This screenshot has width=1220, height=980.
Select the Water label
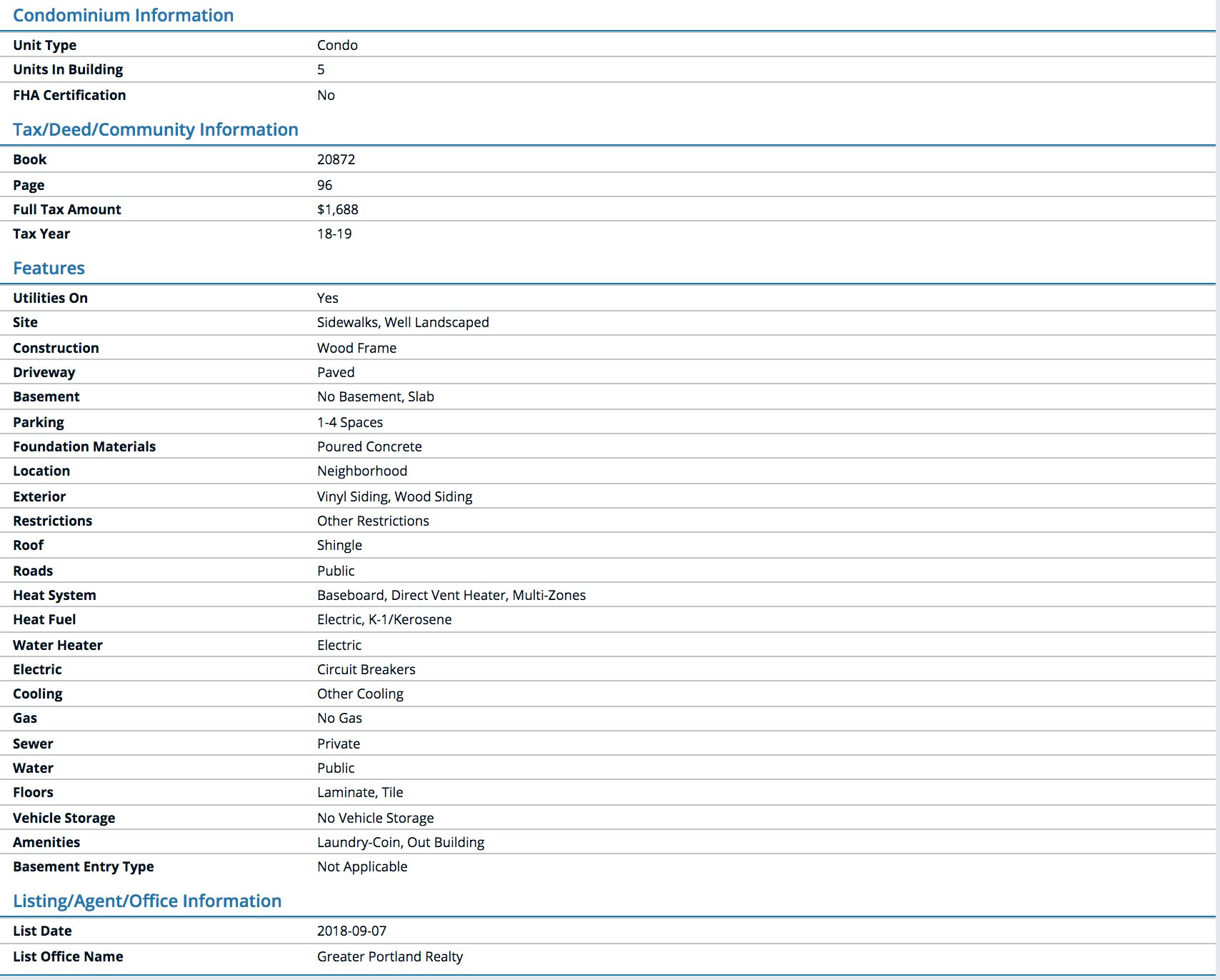(33, 768)
